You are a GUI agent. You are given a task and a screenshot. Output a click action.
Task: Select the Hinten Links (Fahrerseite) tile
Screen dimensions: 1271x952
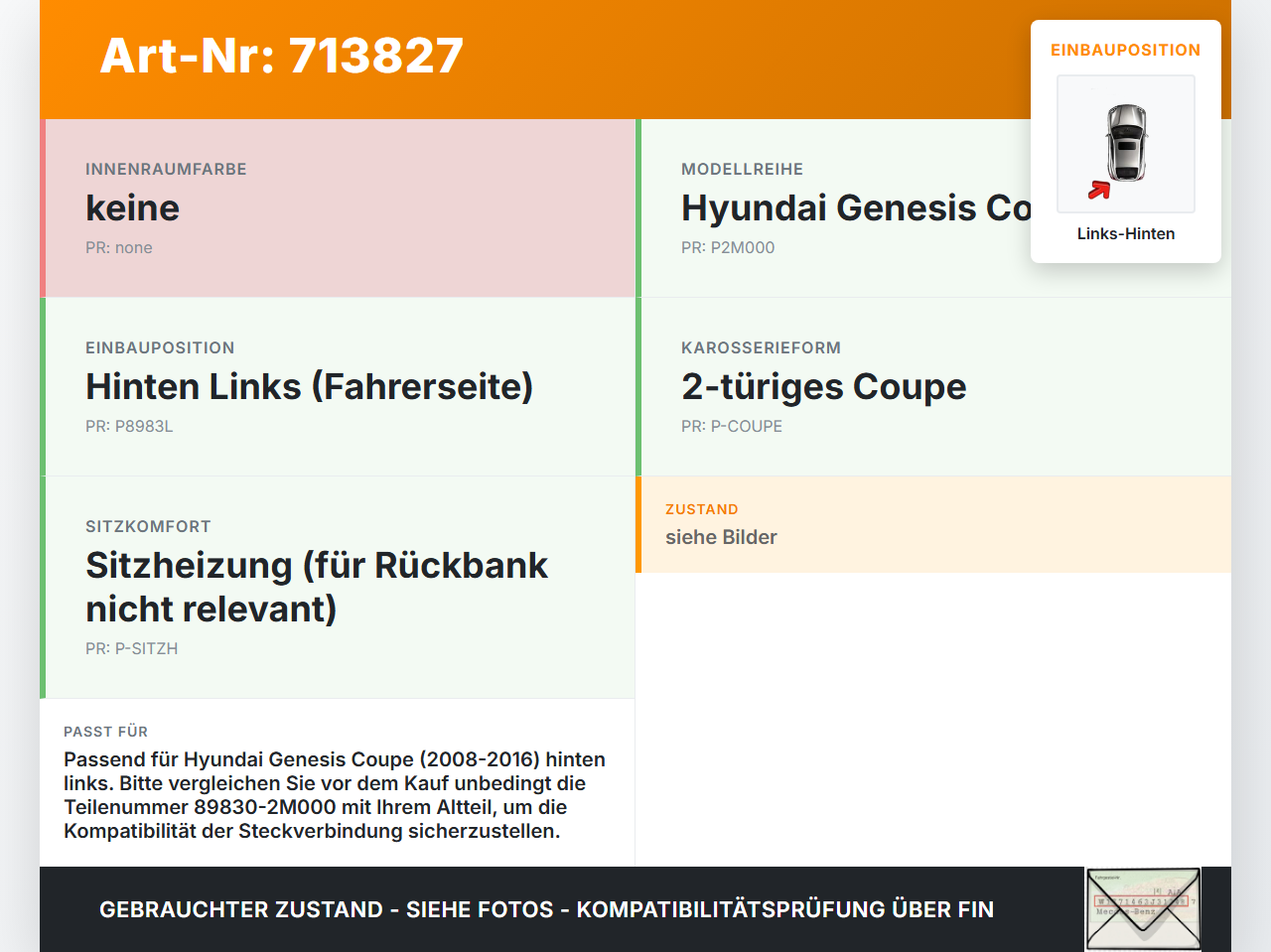[x=338, y=387]
